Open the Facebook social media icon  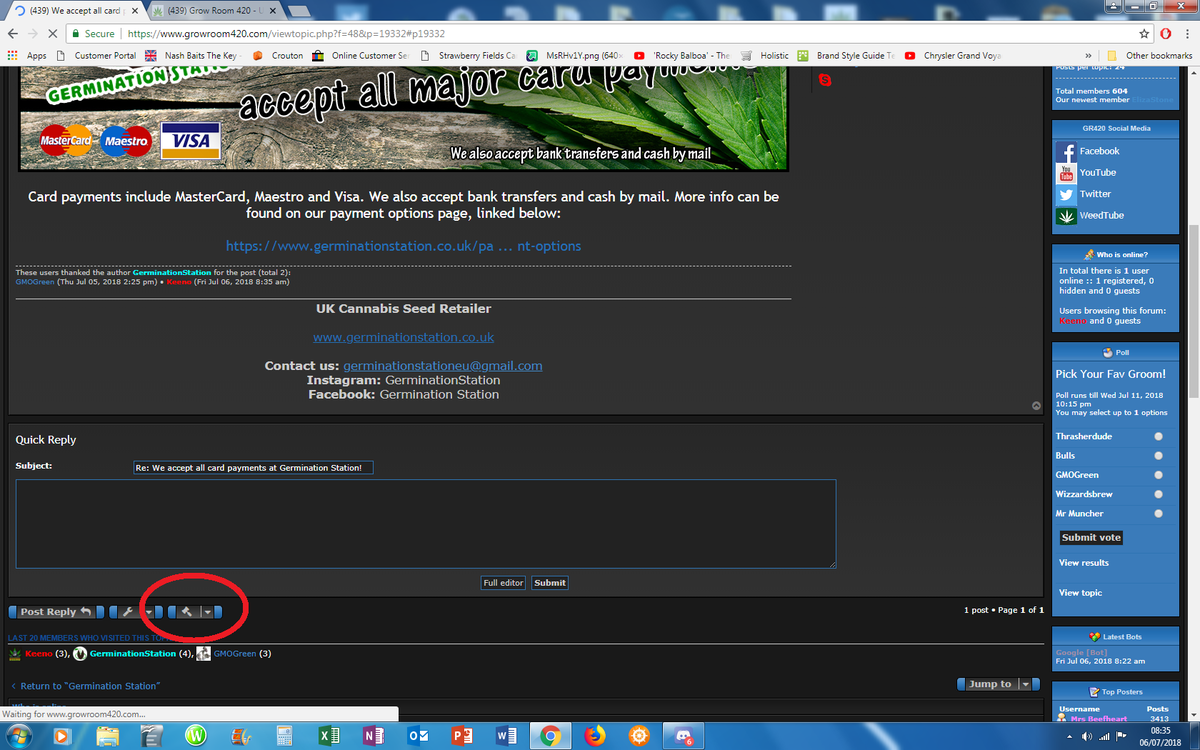[1066, 152]
